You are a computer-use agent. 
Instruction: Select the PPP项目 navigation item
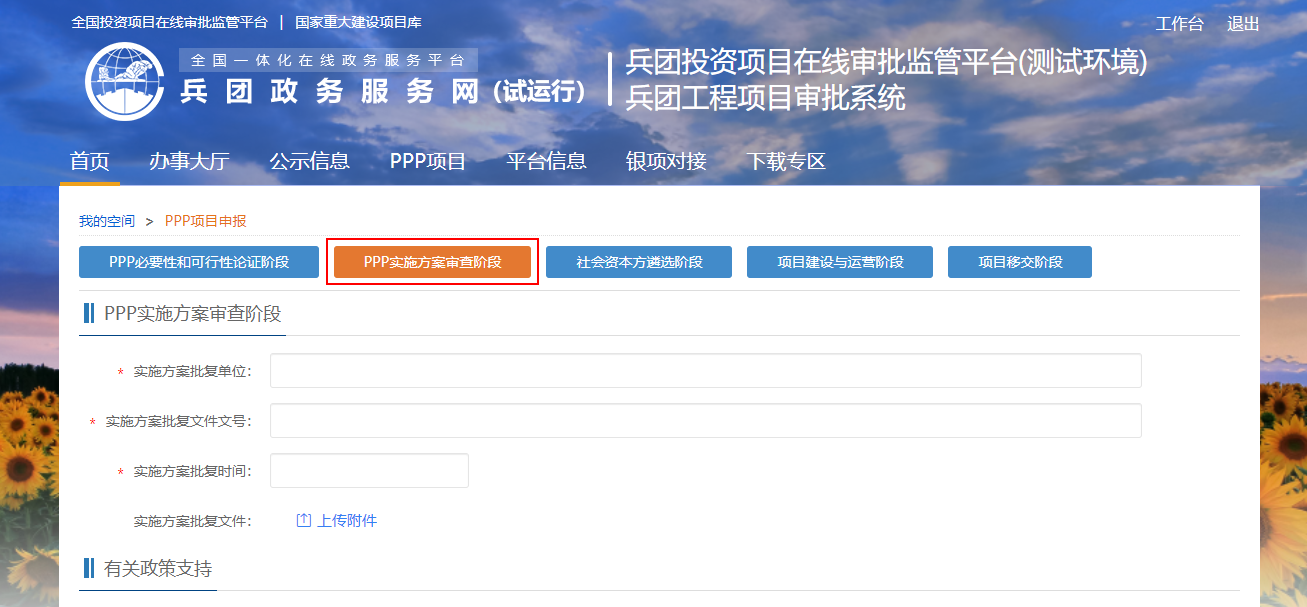coord(428,162)
